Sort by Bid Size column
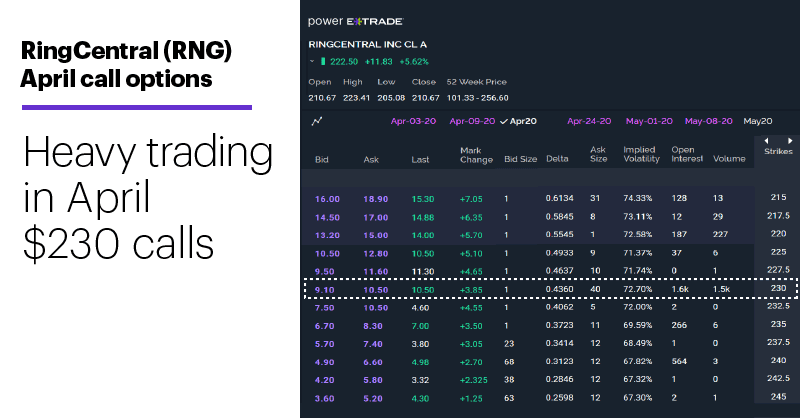Image resolution: width=800 pixels, height=418 pixels. (x=520, y=159)
